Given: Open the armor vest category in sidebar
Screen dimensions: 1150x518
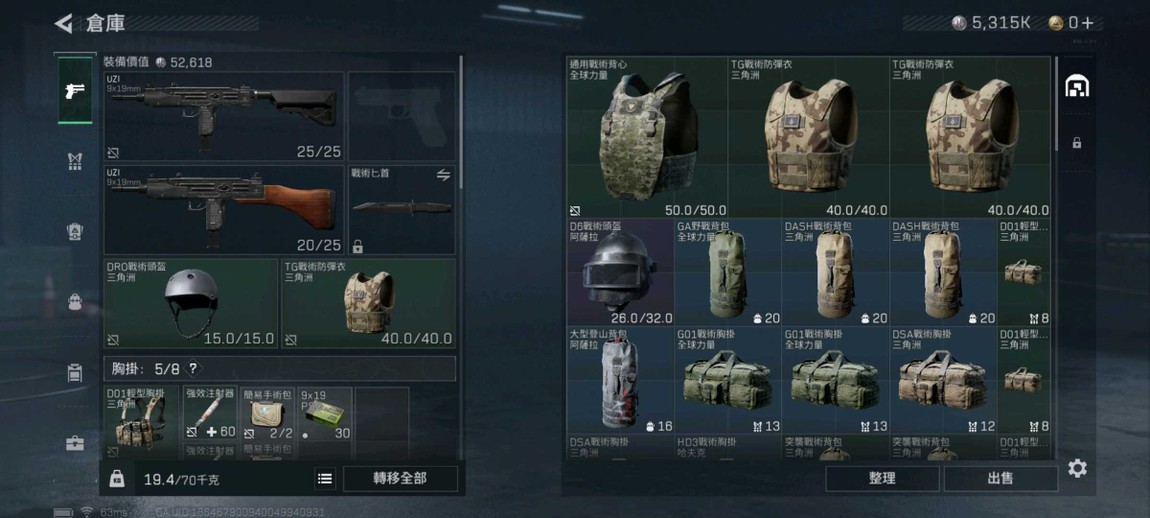Looking at the screenshot, I should tap(75, 161).
